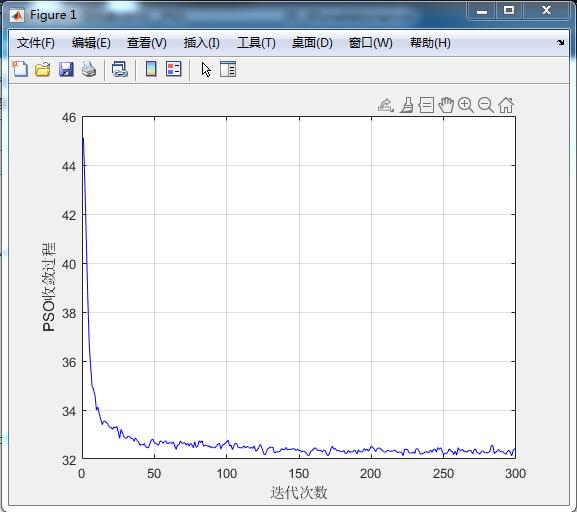This screenshot has width=577, height=512.
Task: Expand the toolbar overflow arrow at menu bar right
Action: [560, 42]
